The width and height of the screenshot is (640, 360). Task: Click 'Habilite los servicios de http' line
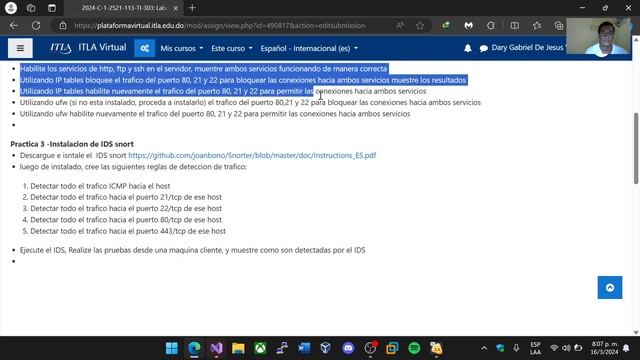(203, 69)
